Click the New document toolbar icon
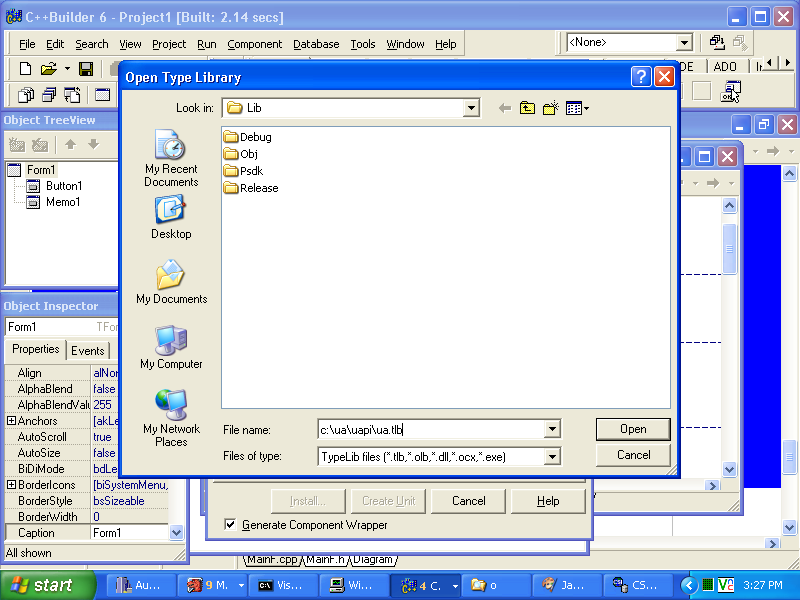800x600 pixels. (x=25, y=68)
